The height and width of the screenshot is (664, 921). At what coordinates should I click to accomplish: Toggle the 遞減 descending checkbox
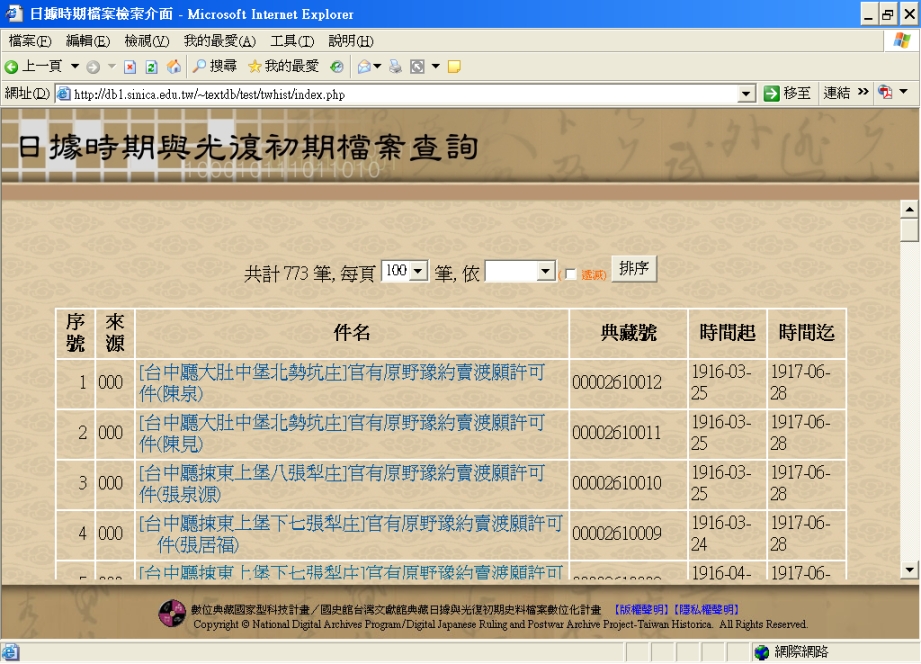(x=570, y=274)
